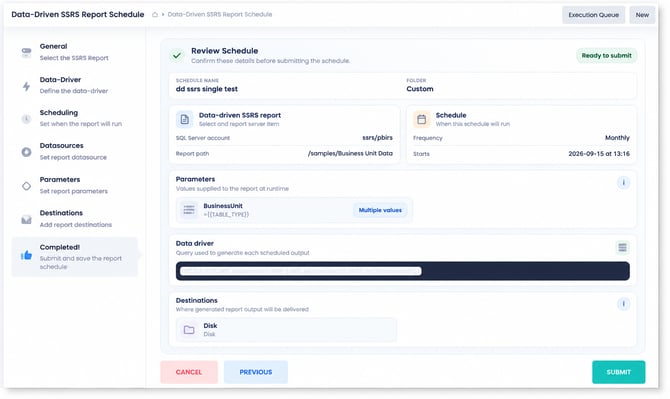Viewport: 670px width, 399px height.
Task: Click the Cancel button
Action: pos(189,372)
